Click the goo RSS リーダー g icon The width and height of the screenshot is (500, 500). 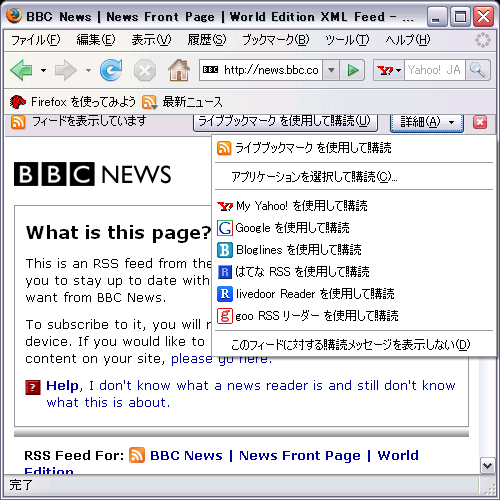click(225, 316)
